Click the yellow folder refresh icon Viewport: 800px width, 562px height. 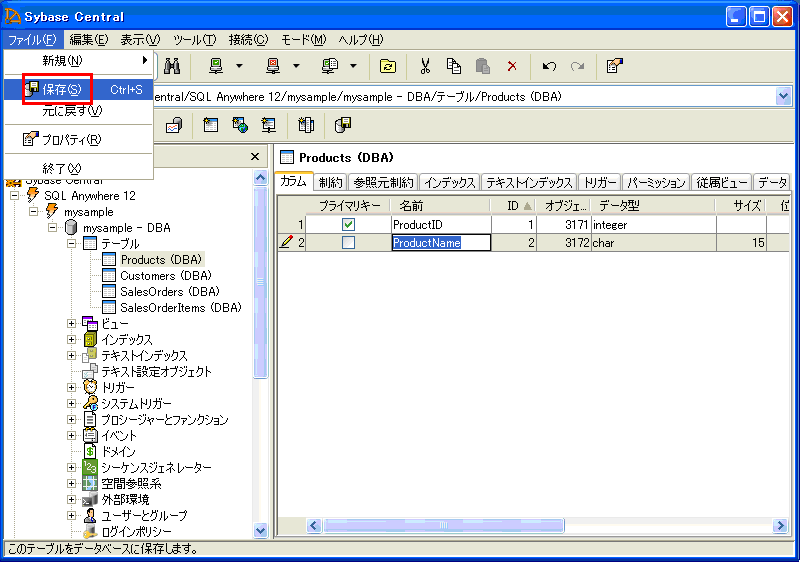pos(387,66)
